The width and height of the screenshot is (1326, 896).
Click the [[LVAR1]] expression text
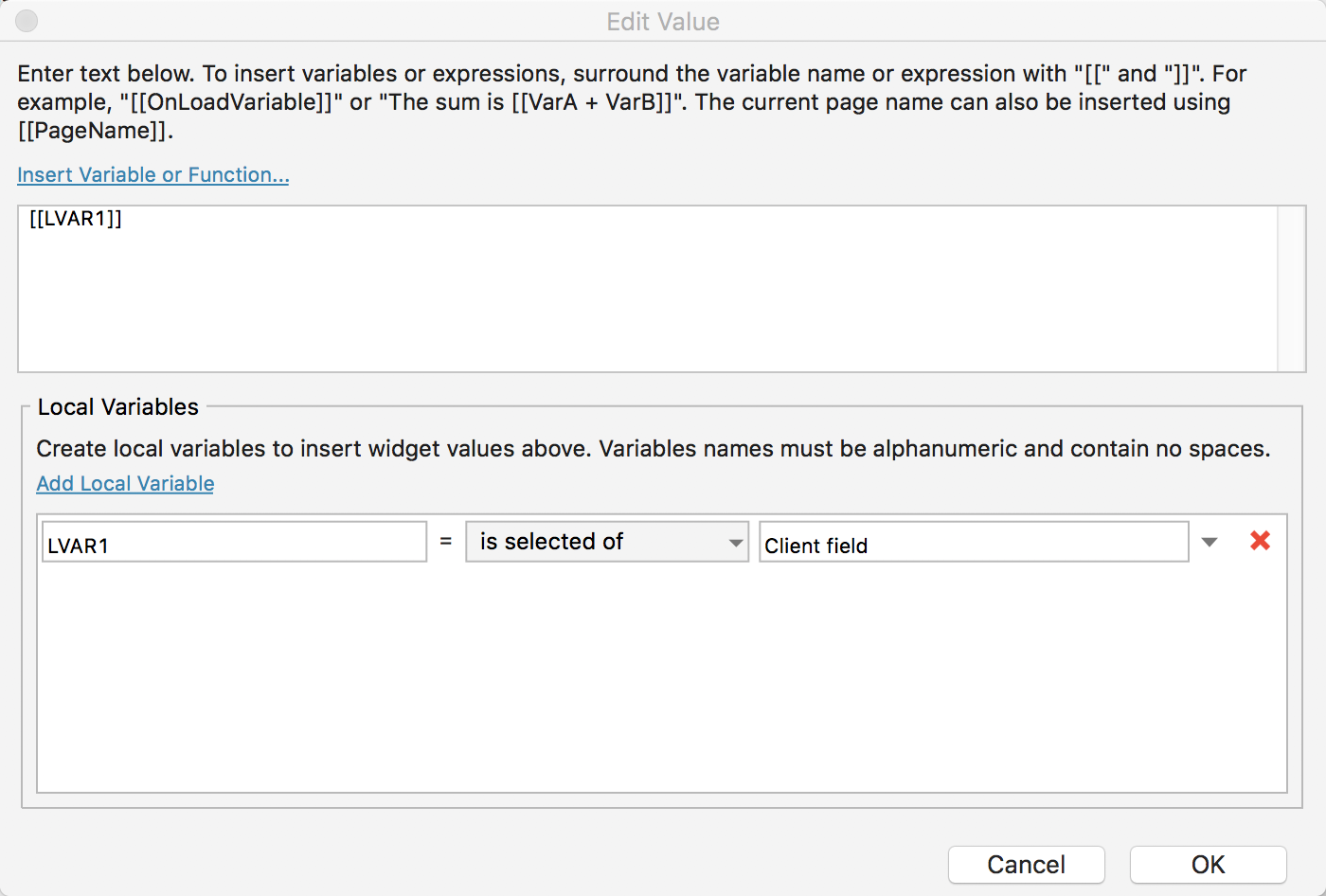point(75,217)
